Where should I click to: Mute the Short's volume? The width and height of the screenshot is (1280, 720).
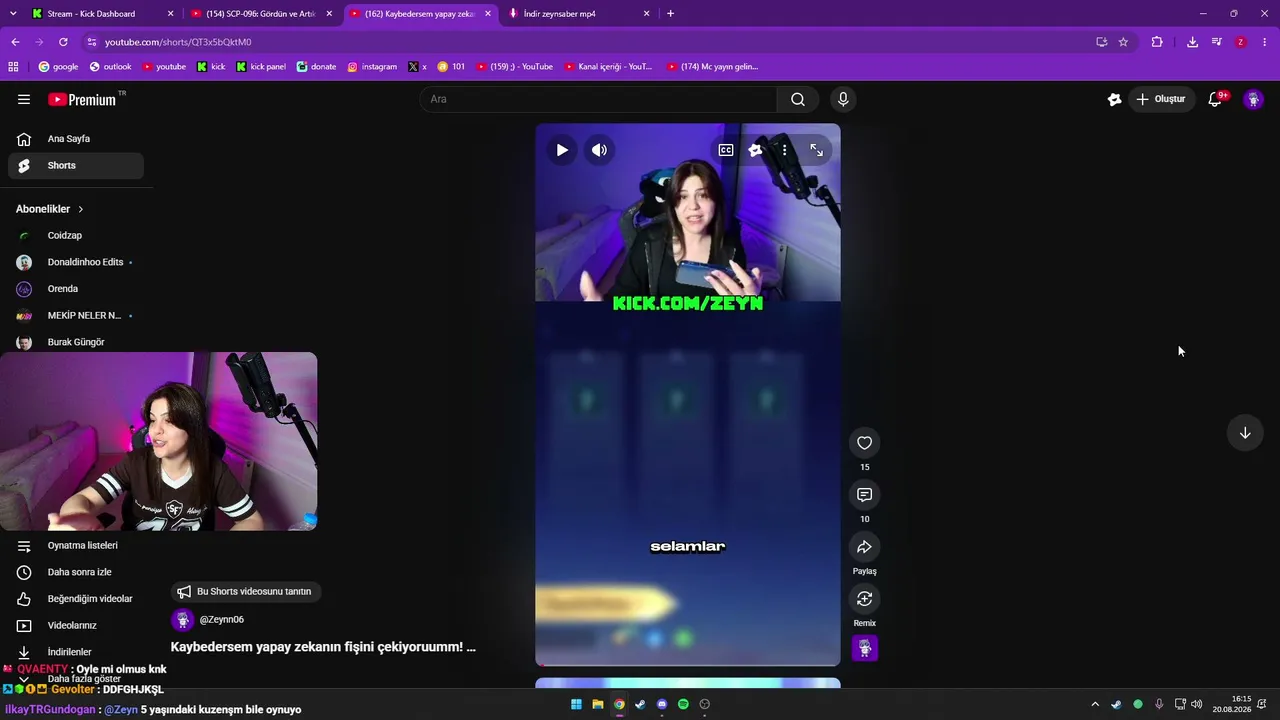pos(599,150)
